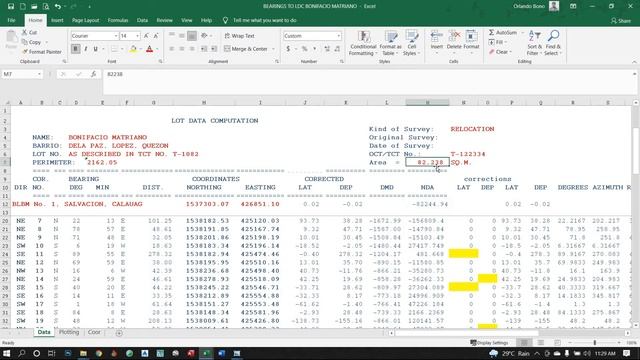Collapse the ribbon with the chevron
The image size is (640, 360).
[634, 62]
